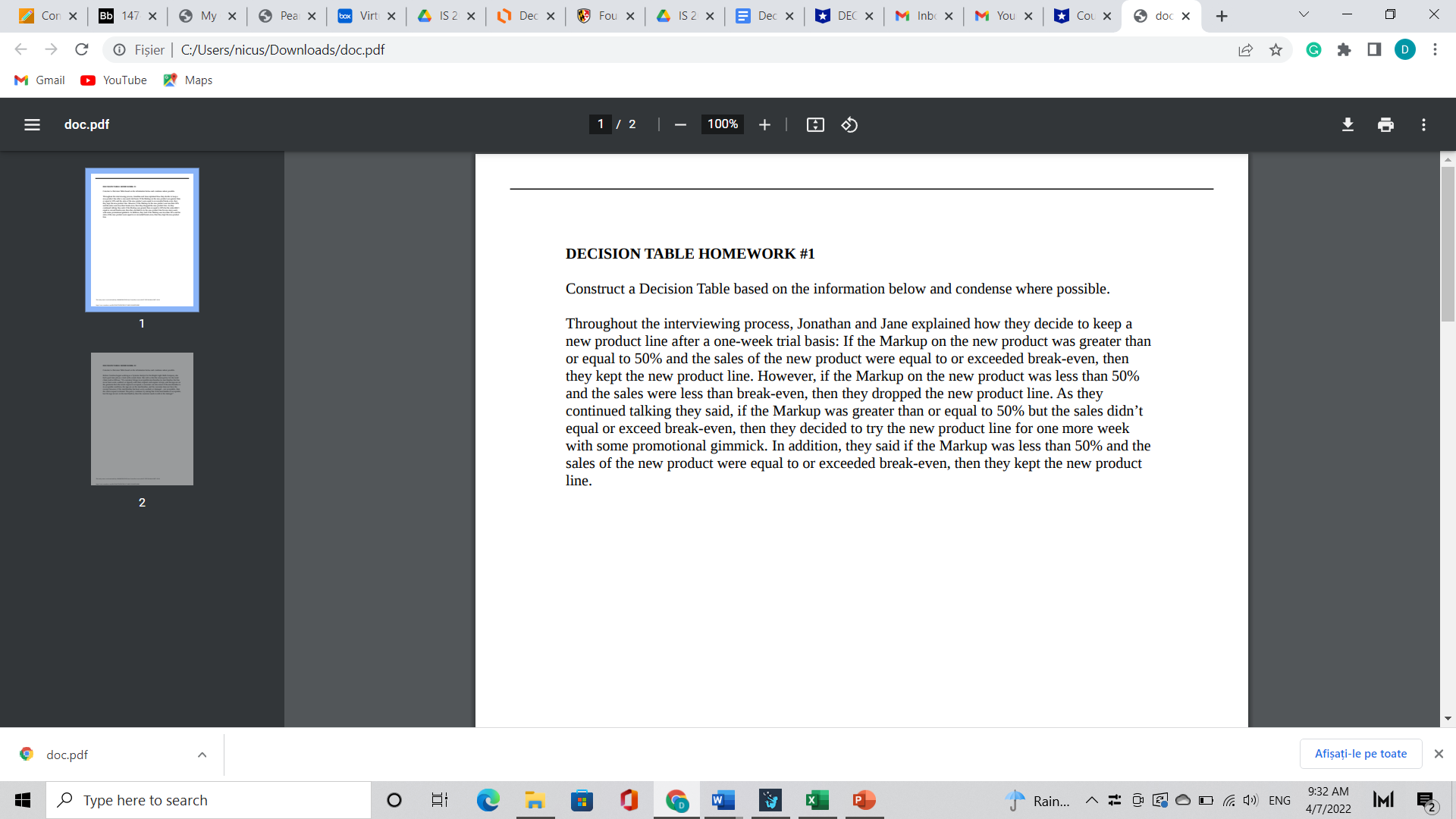Click the page number input field
Screen dimensions: 1456x819
(601, 124)
